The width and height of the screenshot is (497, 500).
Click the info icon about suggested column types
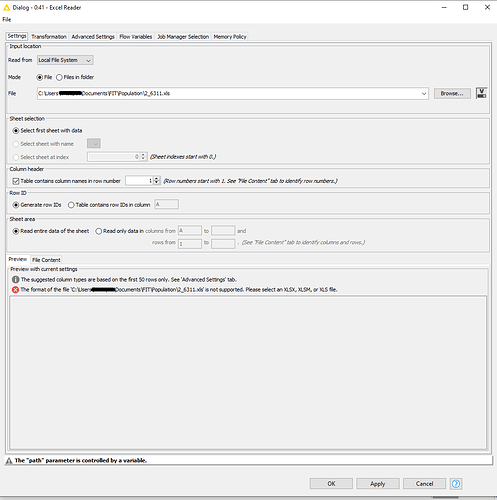coord(15,279)
